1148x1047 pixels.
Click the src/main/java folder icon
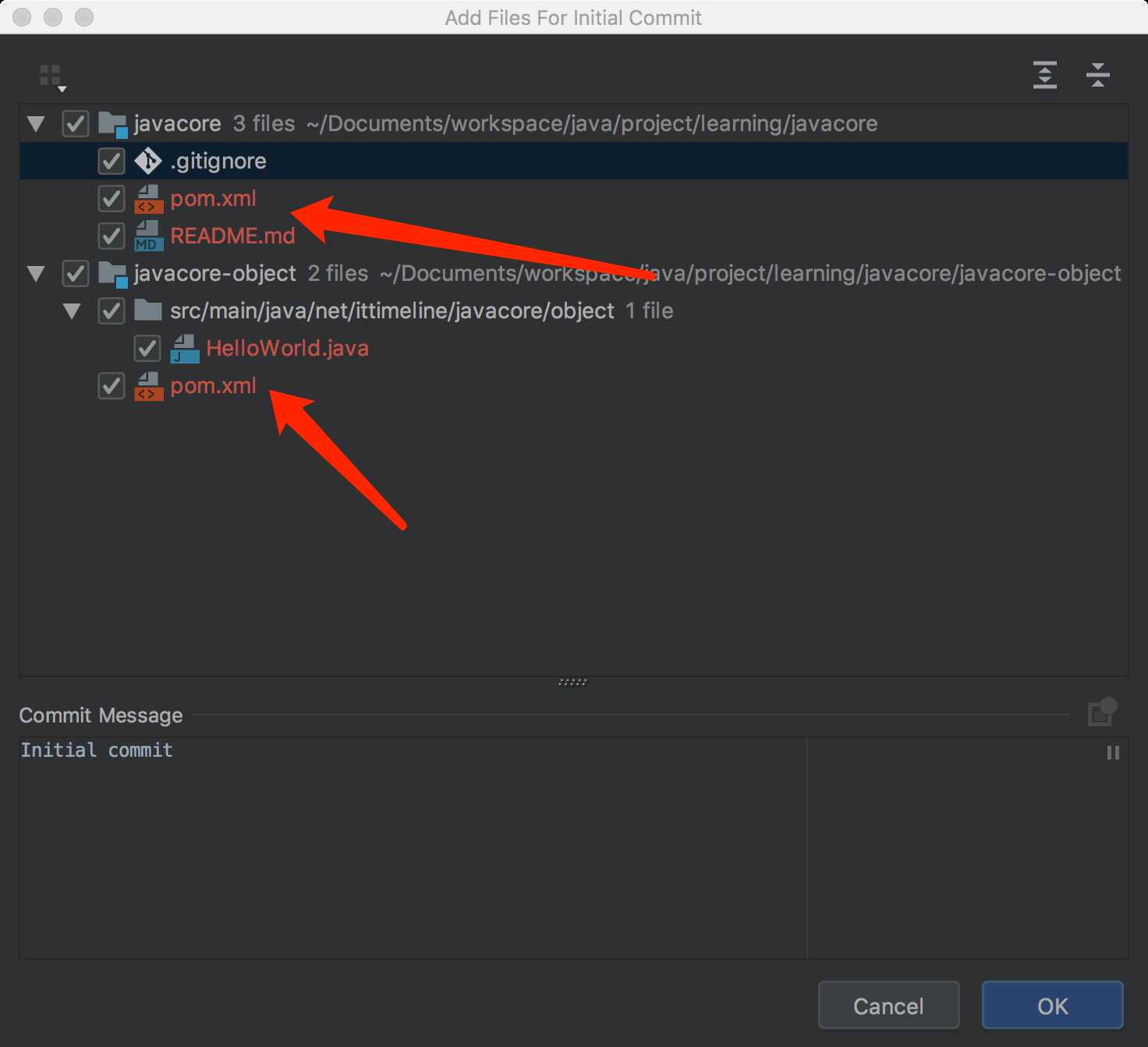click(x=148, y=311)
